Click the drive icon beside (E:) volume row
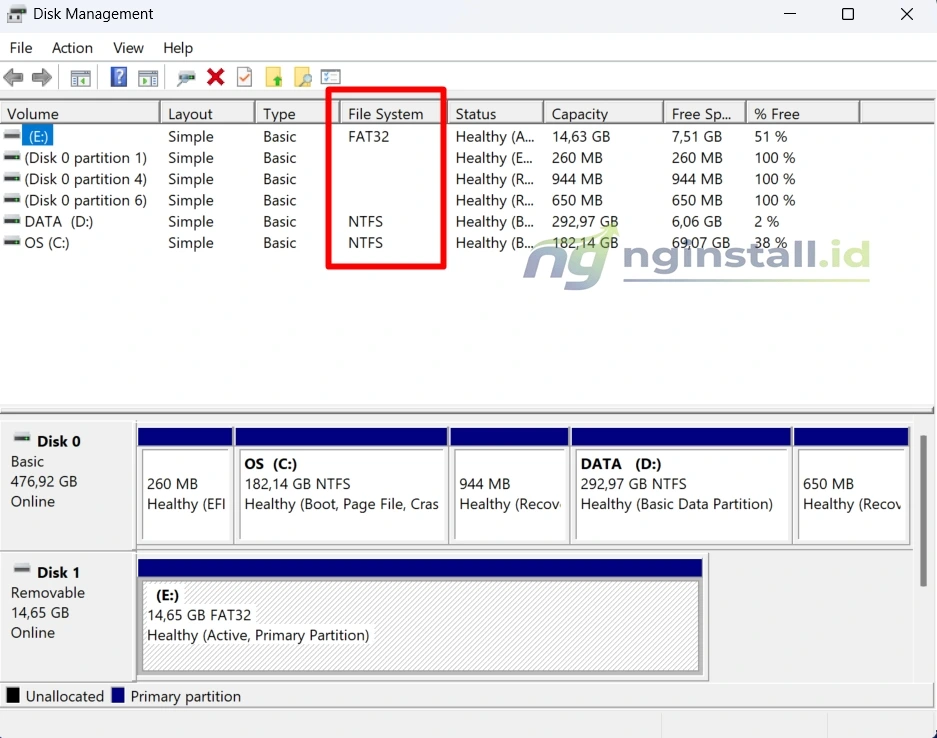The width and height of the screenshot is (937, 738). point(12,136)
